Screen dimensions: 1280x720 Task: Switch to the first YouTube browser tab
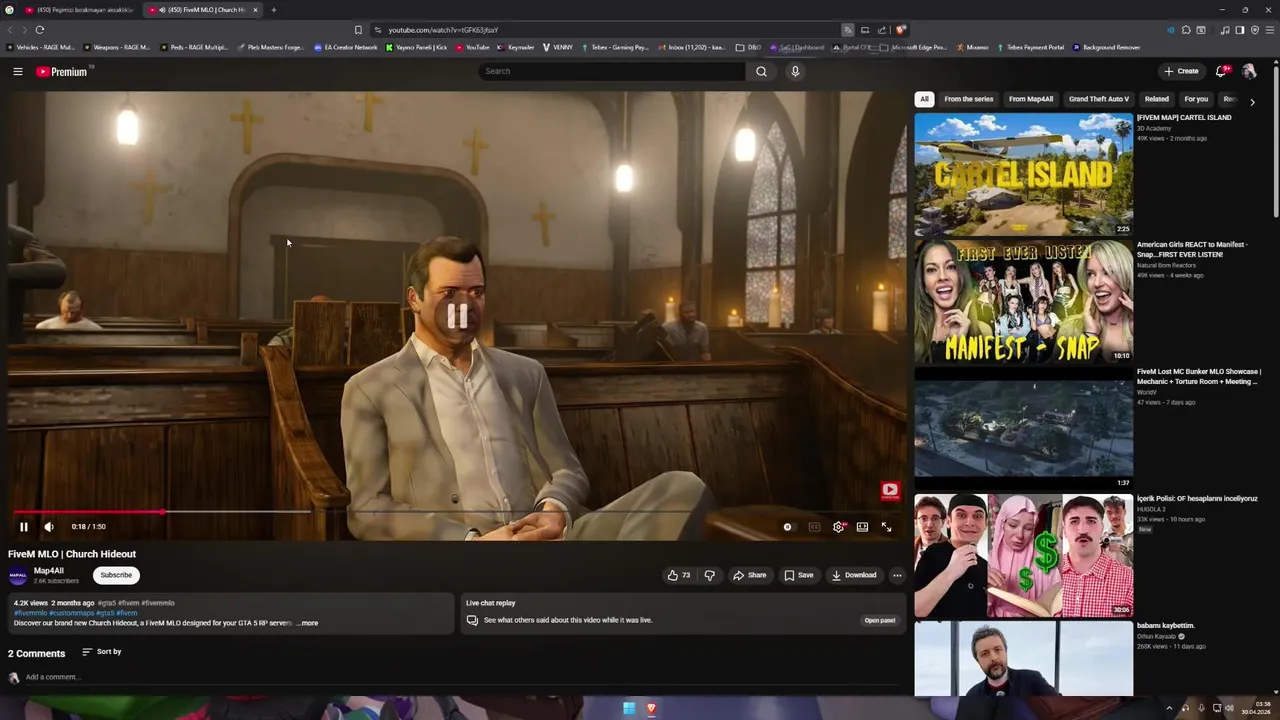(x=78, y=10)
